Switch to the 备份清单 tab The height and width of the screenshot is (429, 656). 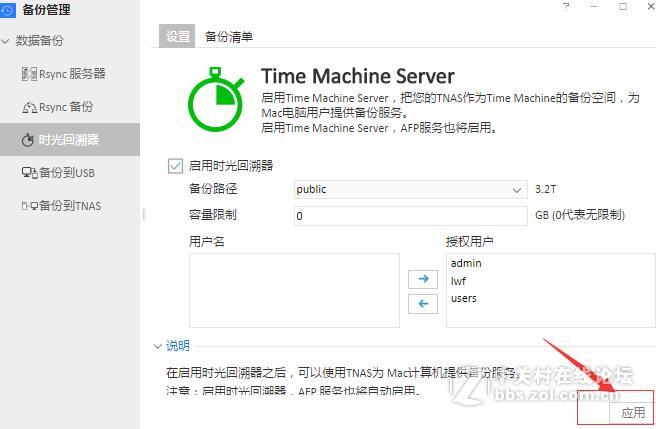229,37
